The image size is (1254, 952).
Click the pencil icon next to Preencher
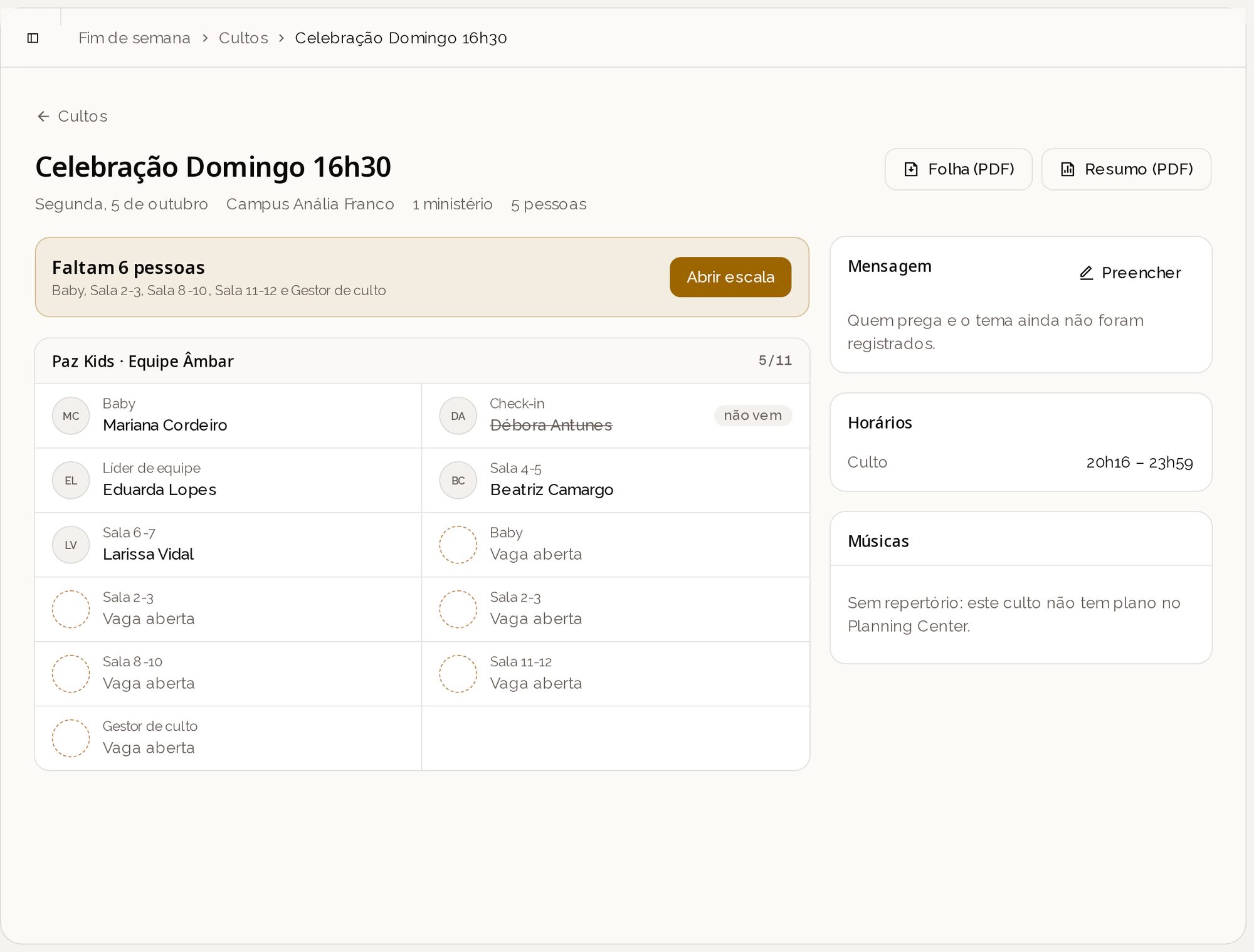pyautogui.click(x=1087, y=273)
